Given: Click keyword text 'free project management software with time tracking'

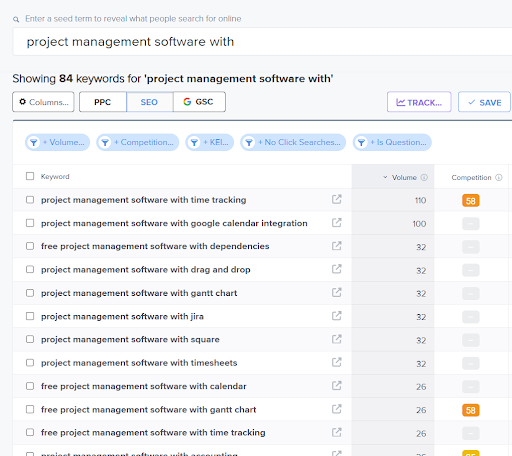Looking at the screenshot, I should (153, 433).
